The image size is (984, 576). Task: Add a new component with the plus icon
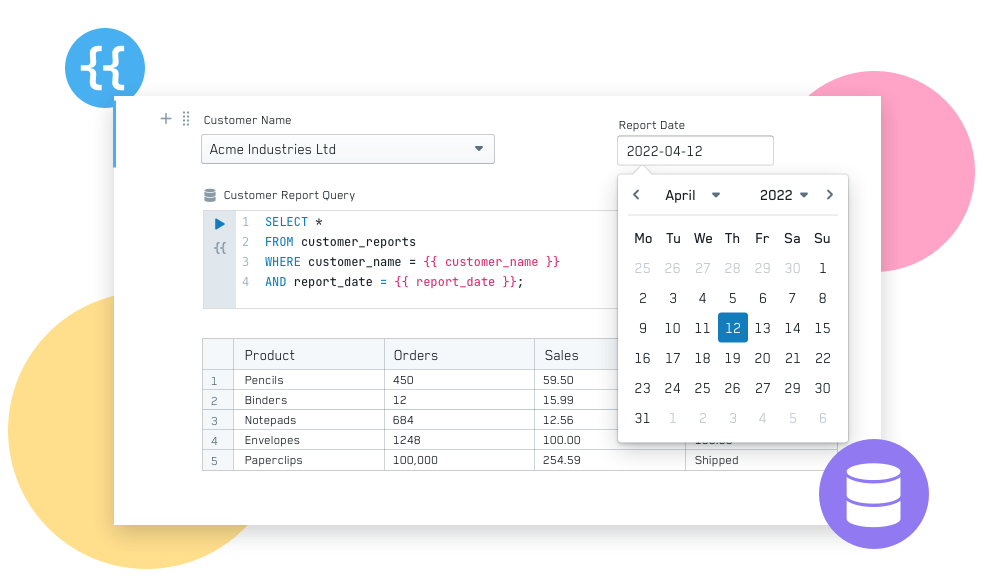[165, 118]
